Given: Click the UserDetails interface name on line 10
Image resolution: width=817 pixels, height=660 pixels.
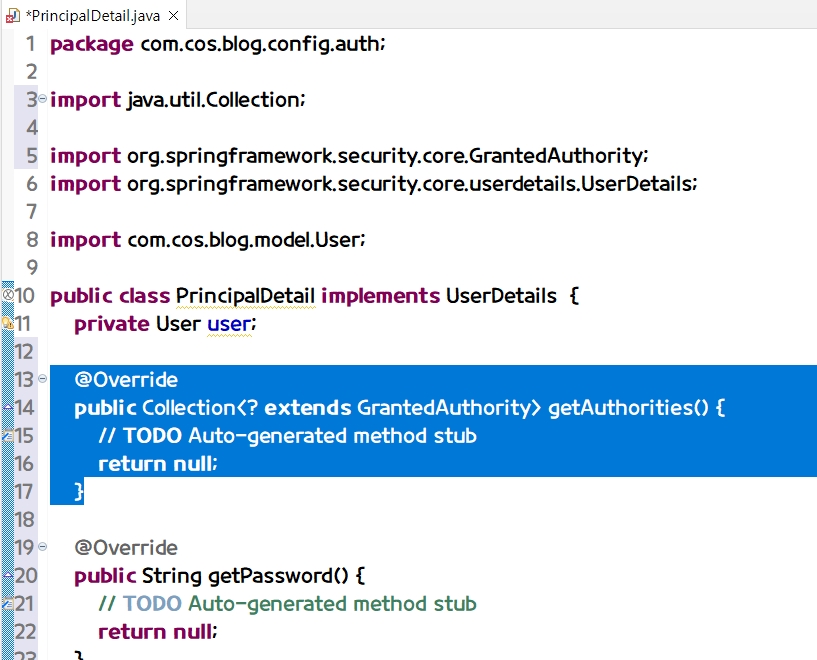Looking at the screenshot, I should coord(501,296).
